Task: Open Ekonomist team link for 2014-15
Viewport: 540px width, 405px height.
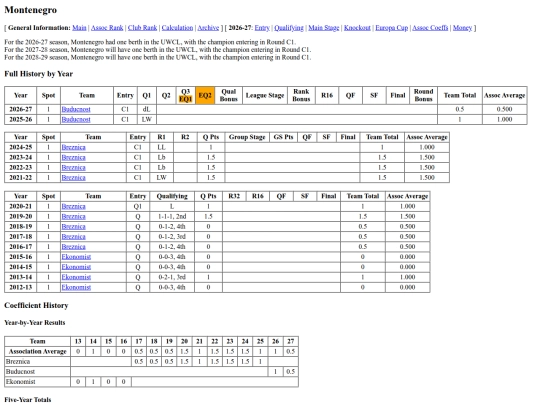Action: click(76, 267)
